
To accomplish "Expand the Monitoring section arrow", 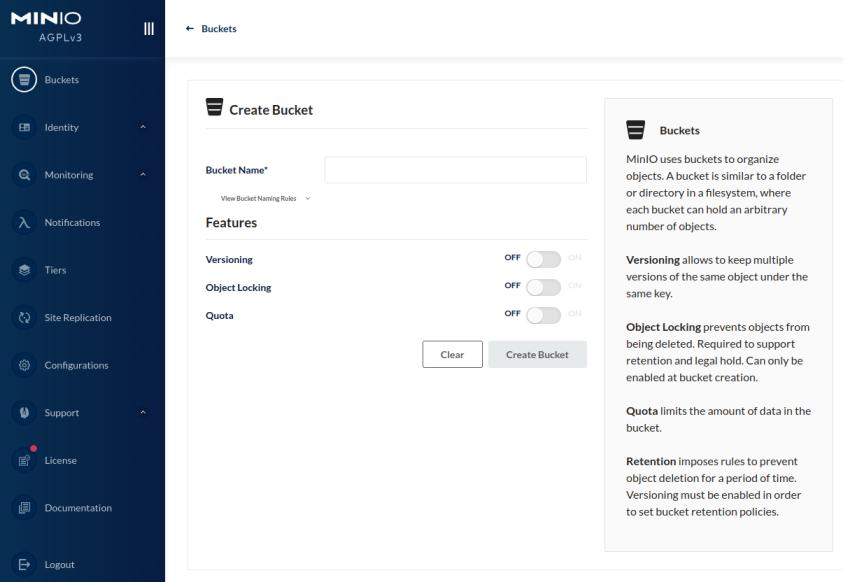I will 143,175.
